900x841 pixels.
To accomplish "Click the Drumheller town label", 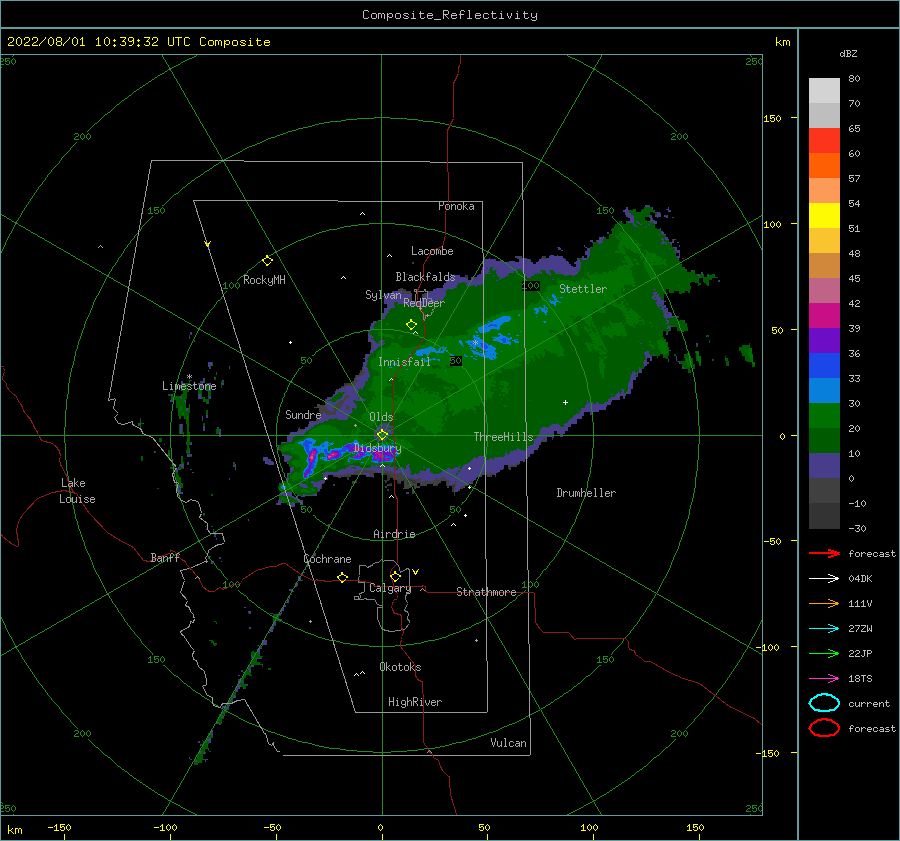I will [x=586, y=493].
